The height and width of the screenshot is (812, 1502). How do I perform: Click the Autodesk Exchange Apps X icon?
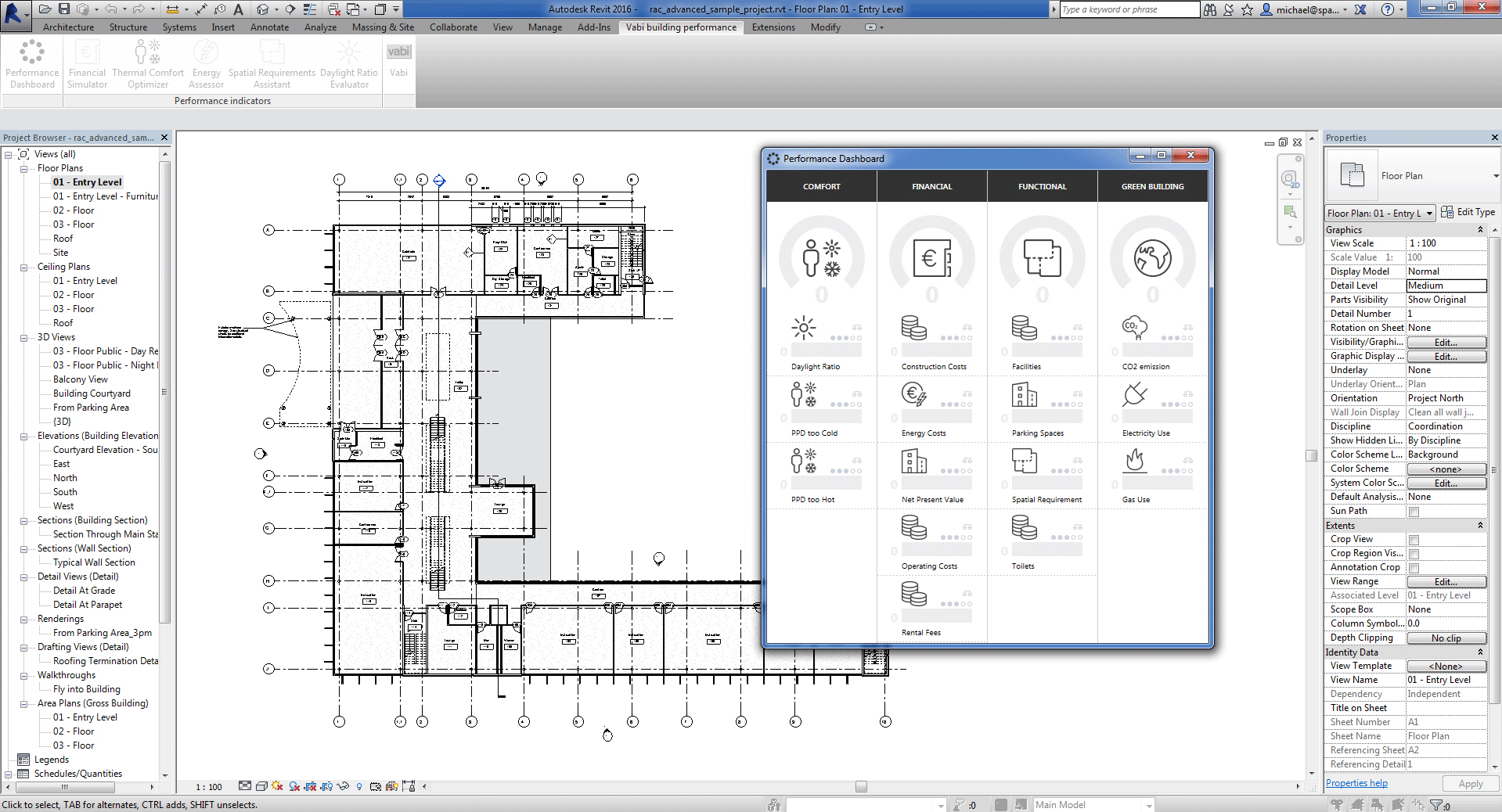(x=1360, y=9)
